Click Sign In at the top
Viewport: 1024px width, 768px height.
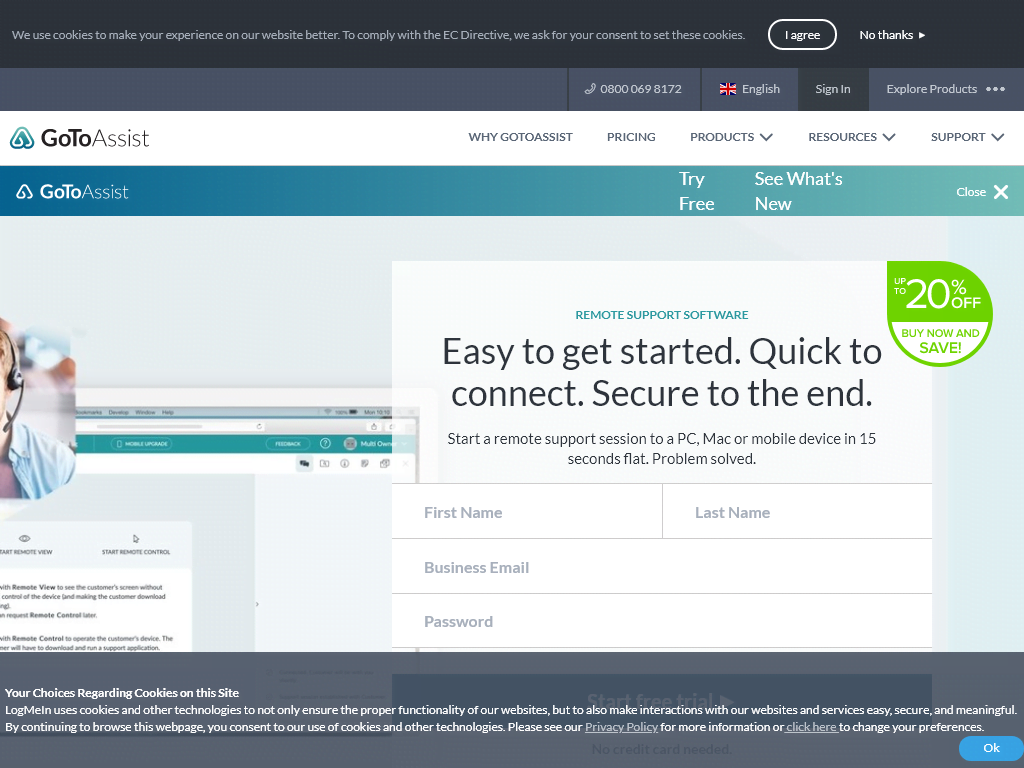[832, 89]
